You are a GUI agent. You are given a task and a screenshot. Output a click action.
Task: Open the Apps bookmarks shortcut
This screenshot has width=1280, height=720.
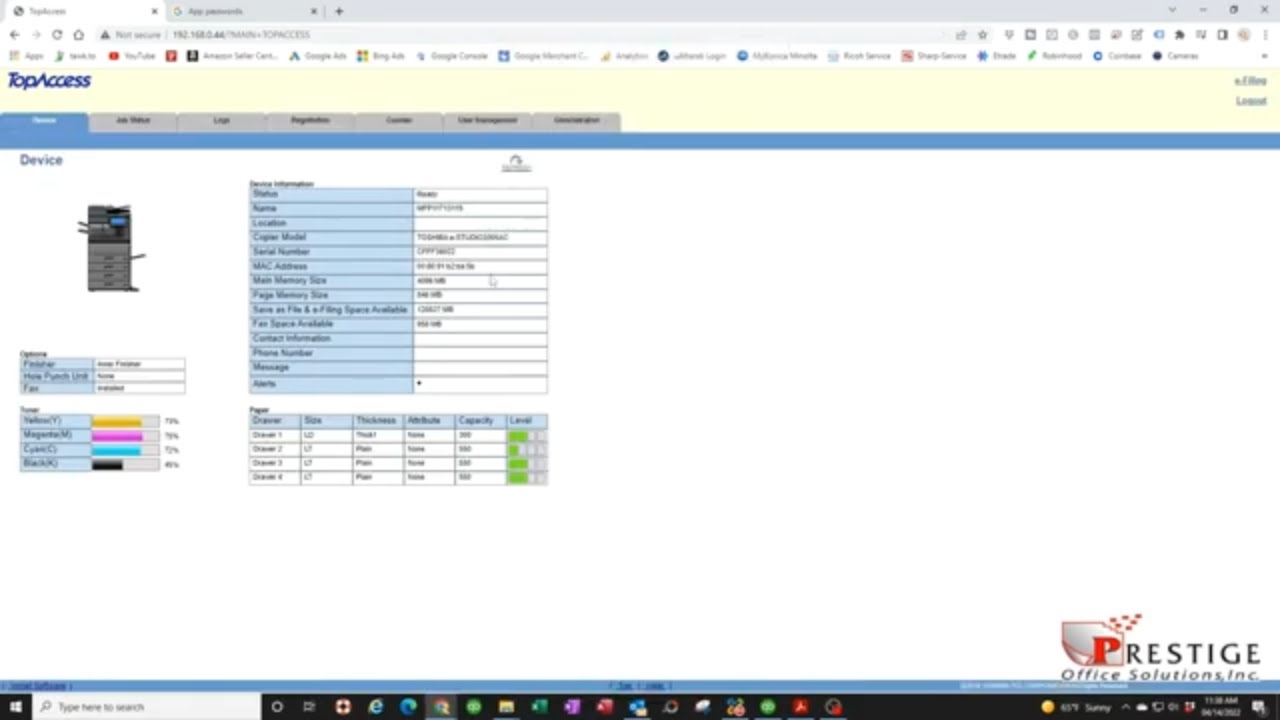tap(27, 56)
